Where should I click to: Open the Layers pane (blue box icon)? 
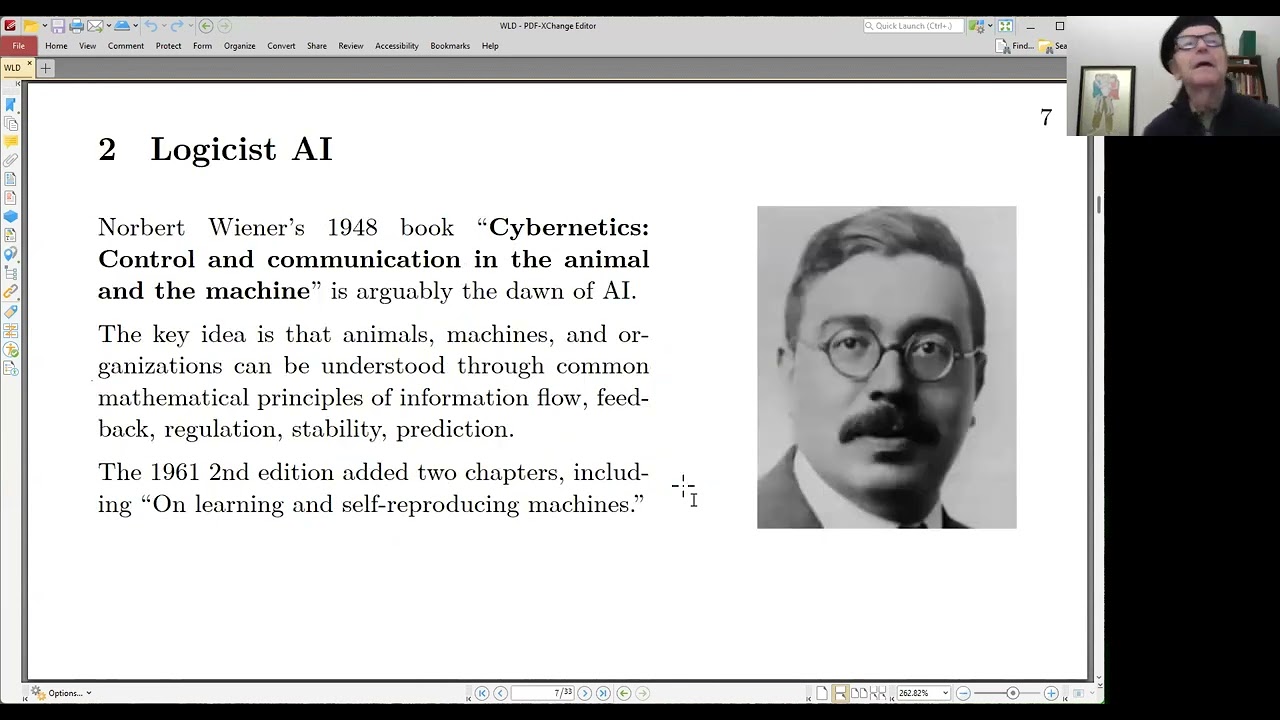click(10, 217)
